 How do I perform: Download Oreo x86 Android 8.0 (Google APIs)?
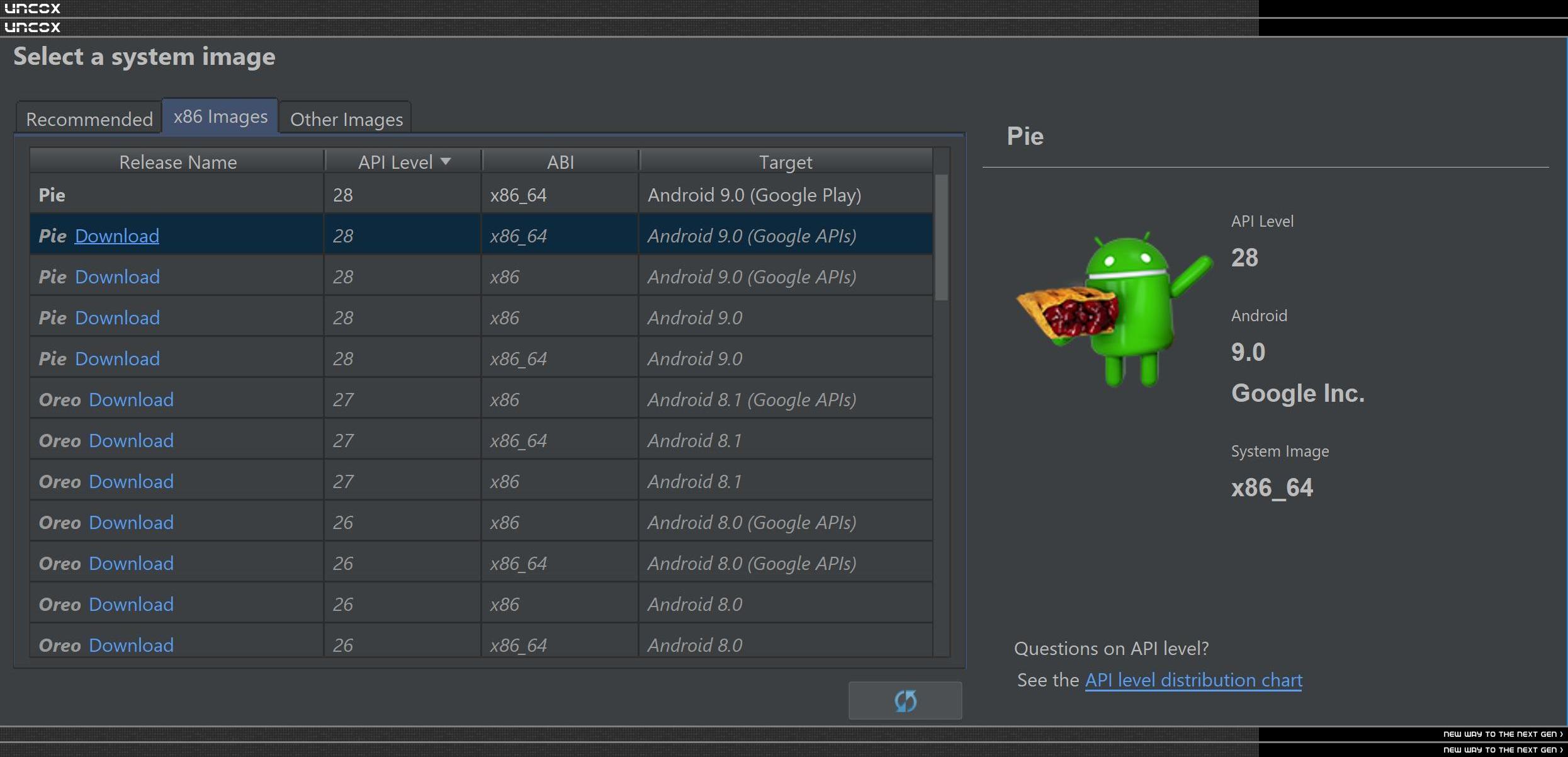coord(131,522)
